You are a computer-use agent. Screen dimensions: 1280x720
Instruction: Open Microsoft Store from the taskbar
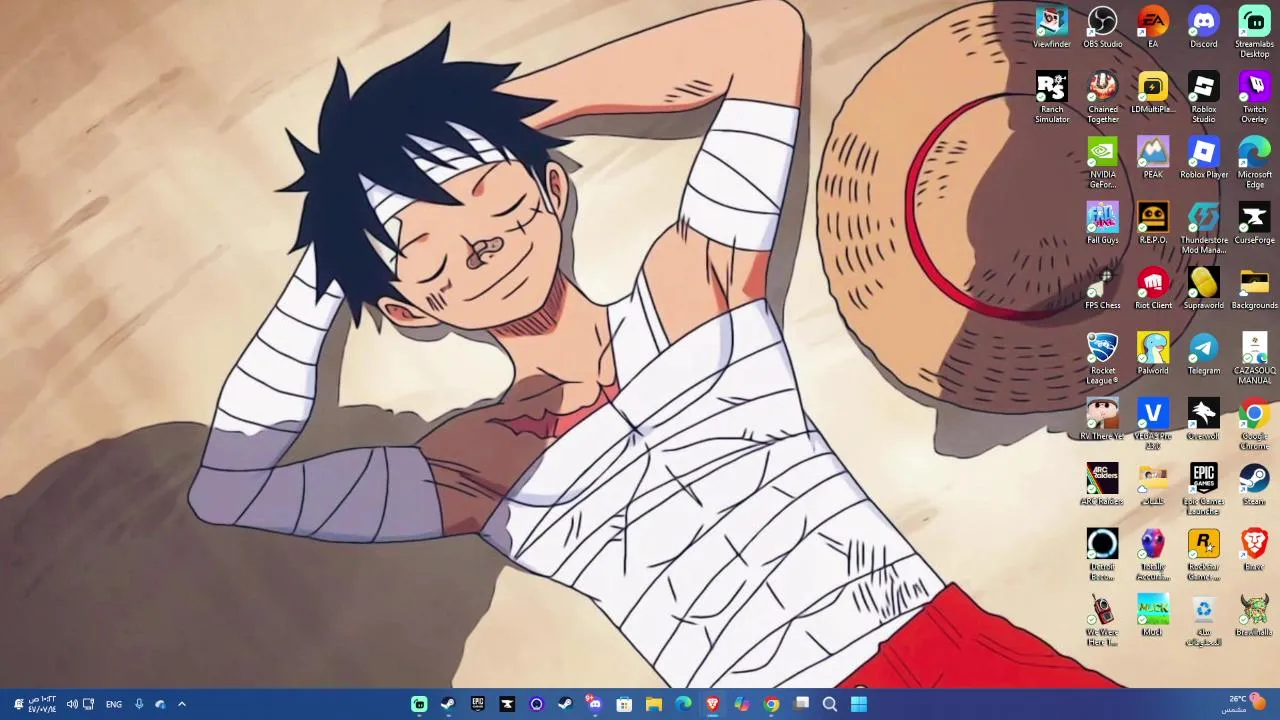click(x=624, y=704)
